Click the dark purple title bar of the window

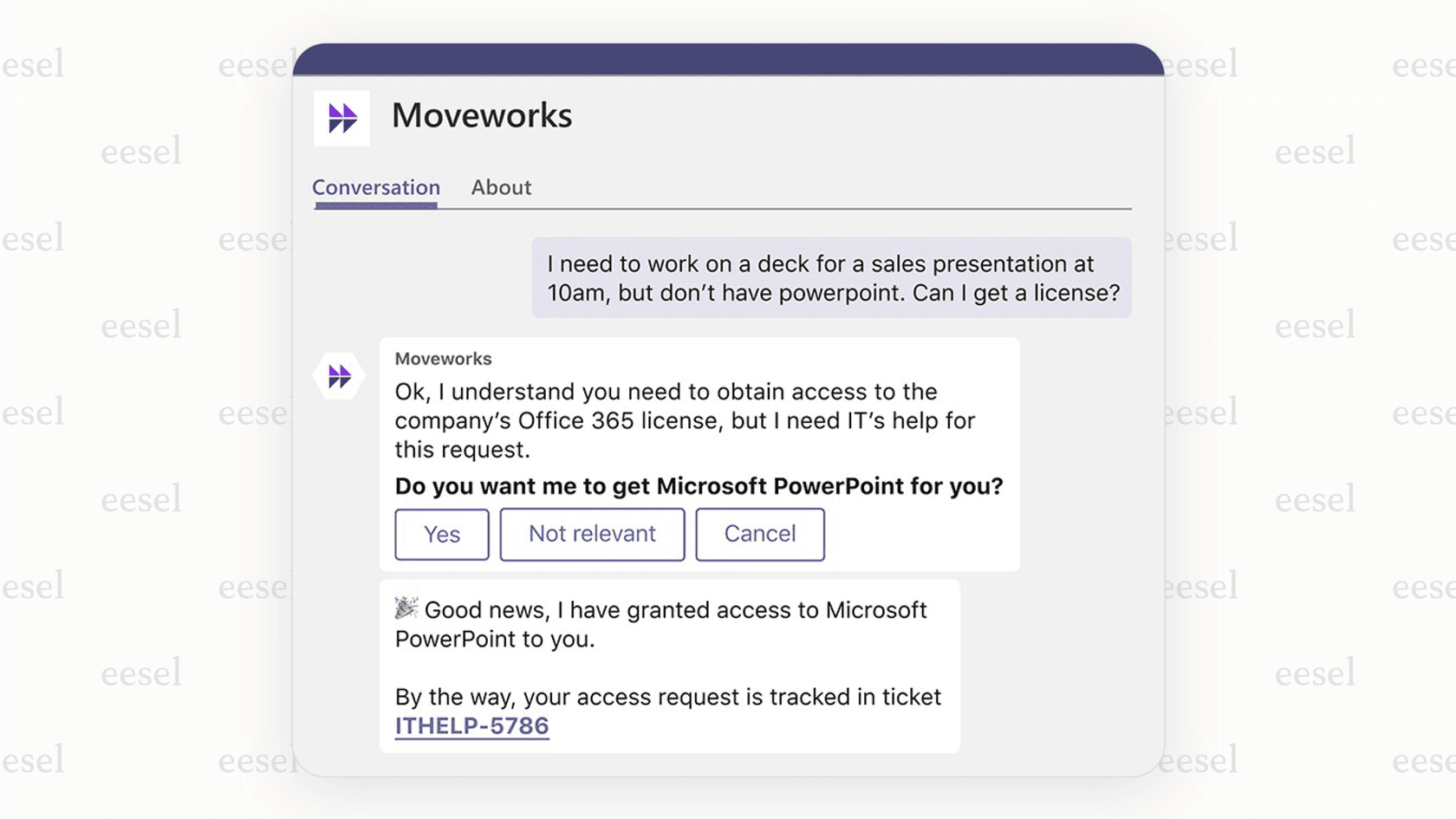coord(728,61)
